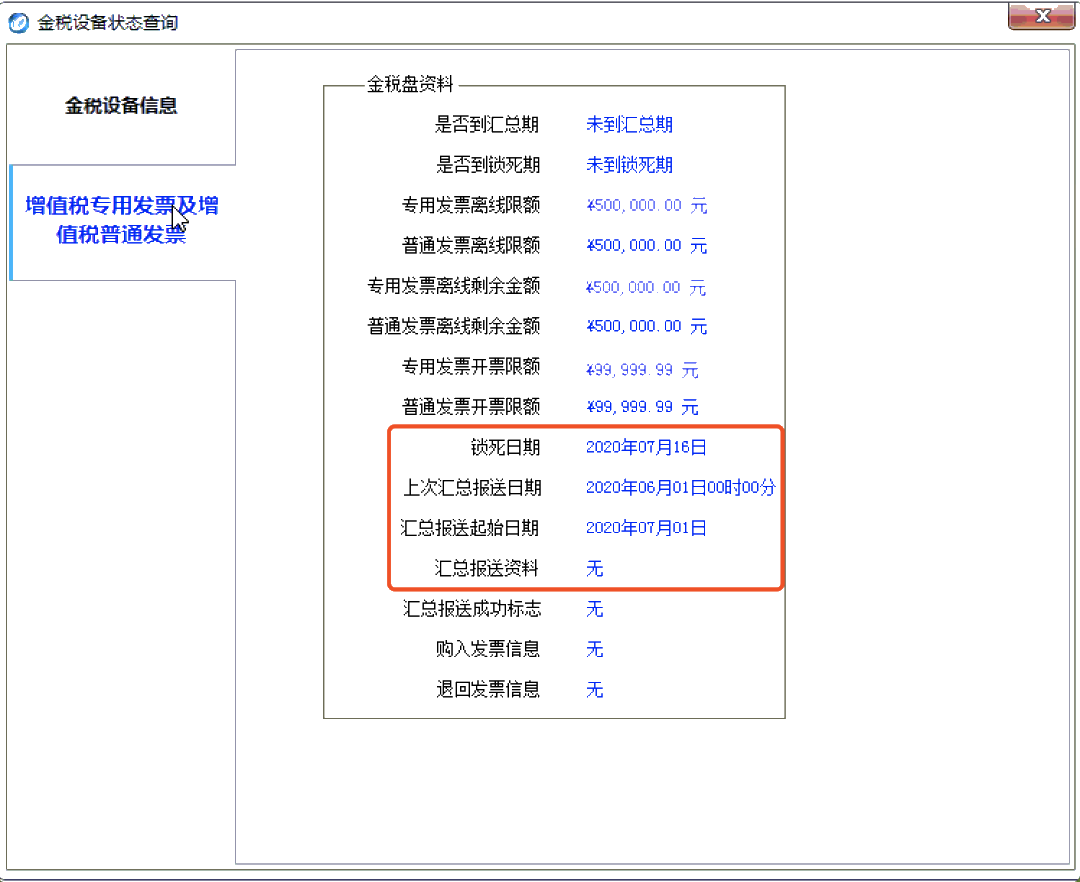Click the 金税设备状态查询 window title
This screenshot has width=1080, height=882.
(x=108, y=23)
